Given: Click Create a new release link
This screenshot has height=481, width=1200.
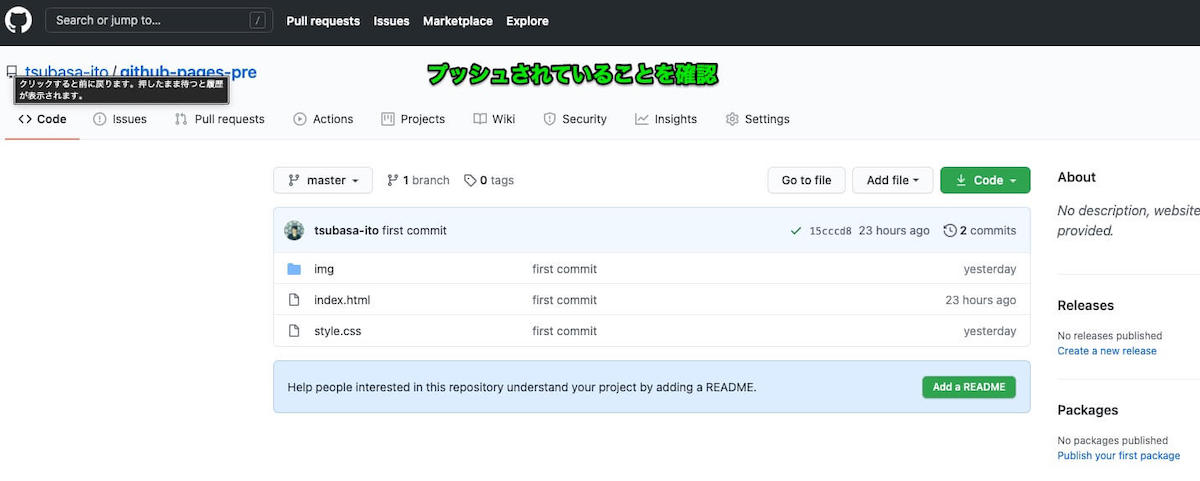Looking at the screenshot, I should coord(1107,351).
